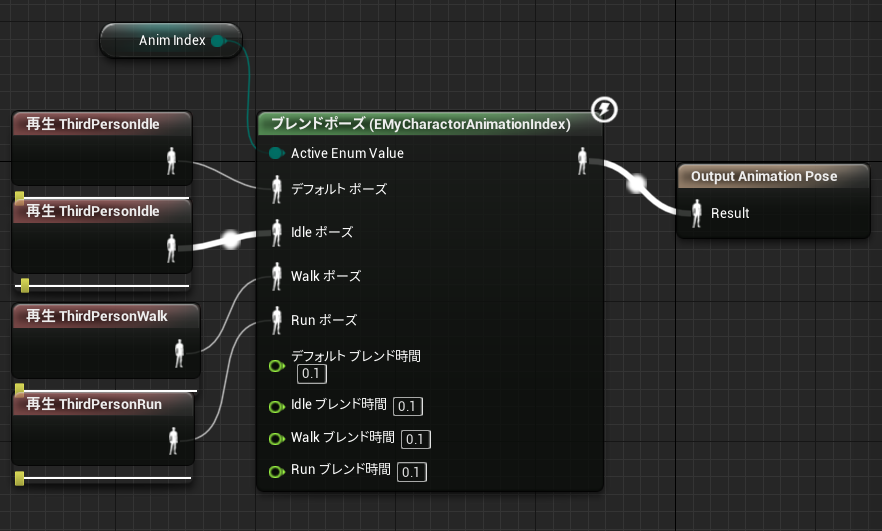The width and height of the screenshot is (882, 531).
Task: Click the Run ブレンド時間 float pin
Action: (276, 471)
